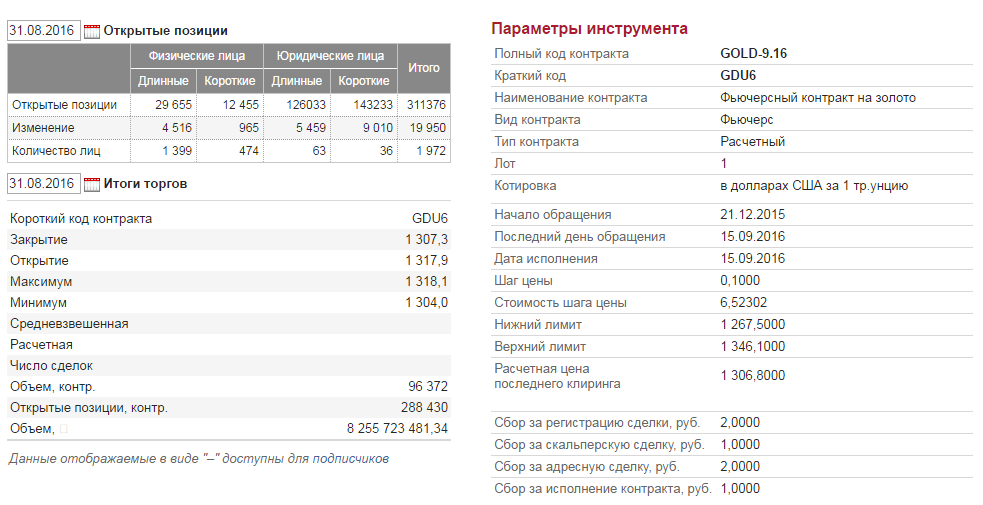Select GDU6 next to Краткий код
The image size is (983, 505).
[x=738, y=76]
